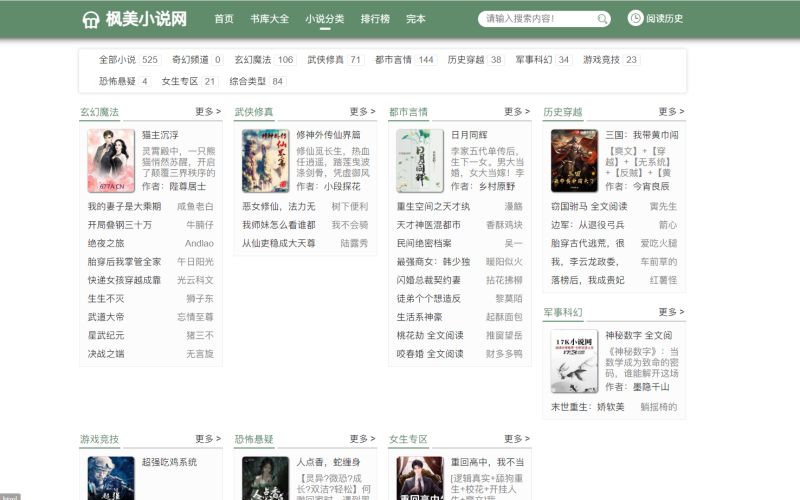The height and width of the screenshot is (500, 800).
Task: Expand 更多 in the 恐怖悬疑 section
Action: [x=363, y=438]
